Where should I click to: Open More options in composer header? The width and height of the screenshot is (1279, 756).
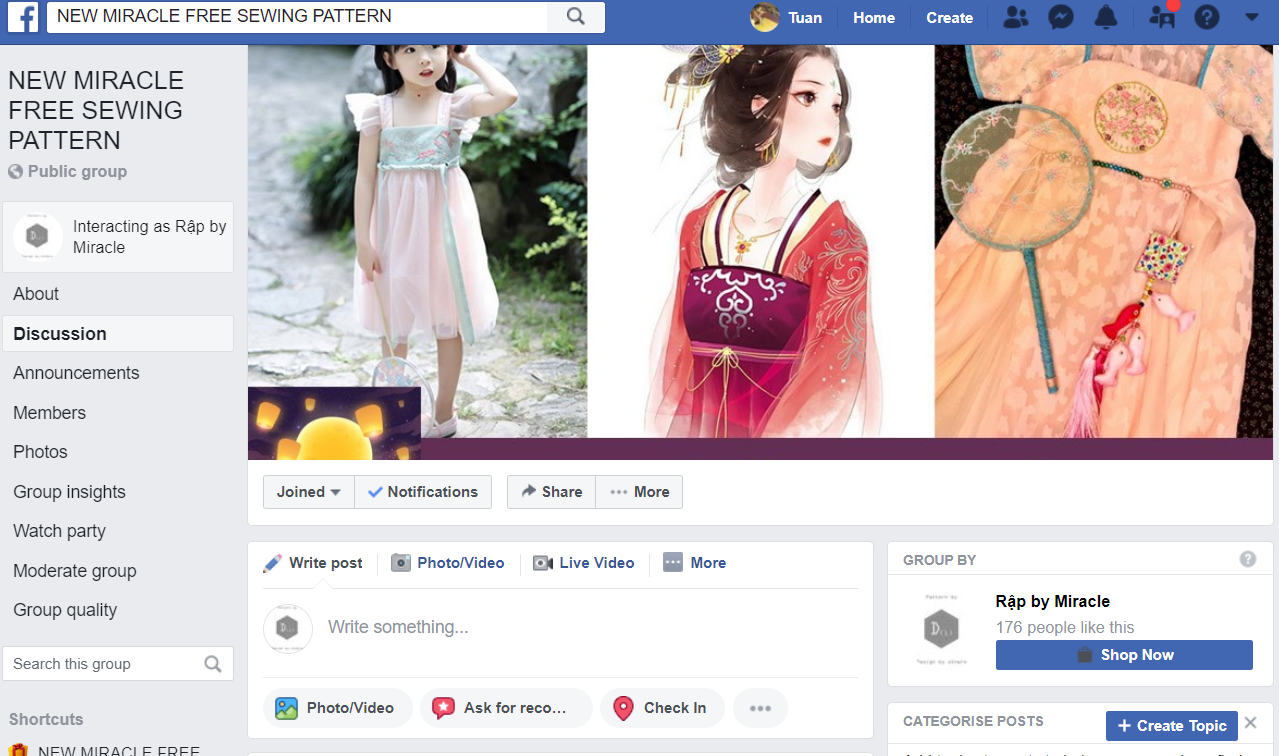(695, 563)
